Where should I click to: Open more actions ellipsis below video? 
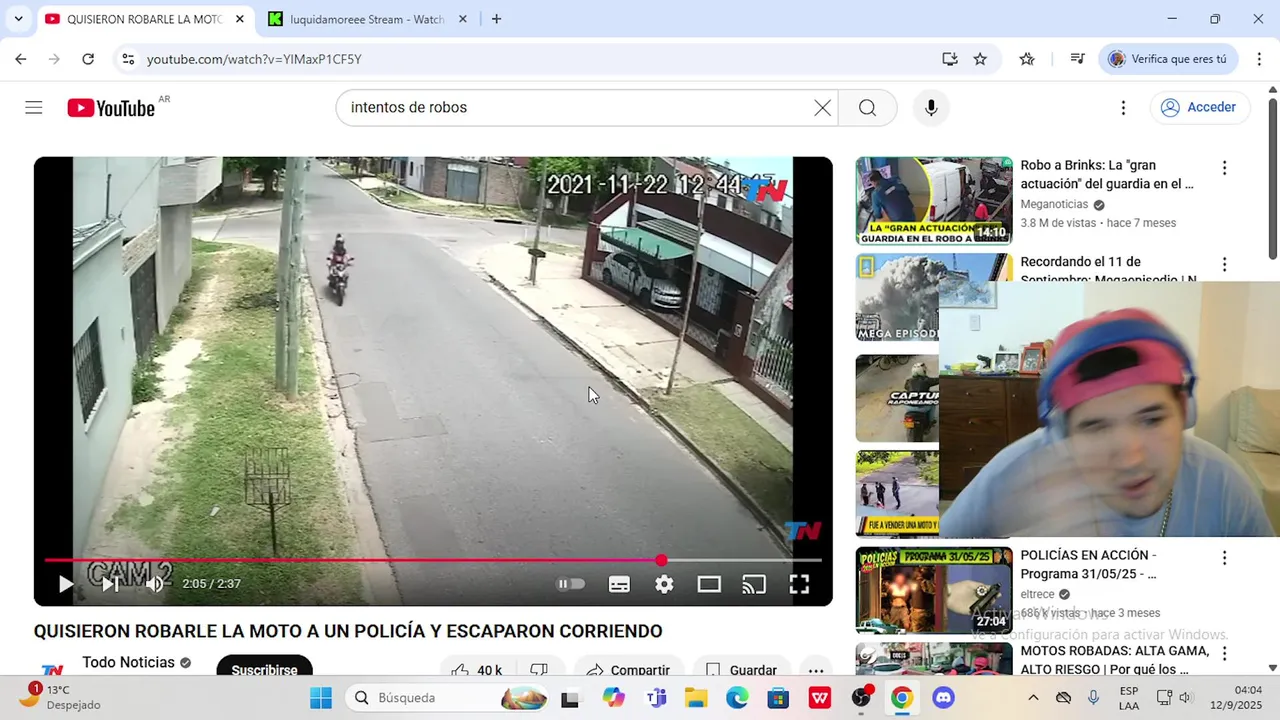tap(816, 669)
